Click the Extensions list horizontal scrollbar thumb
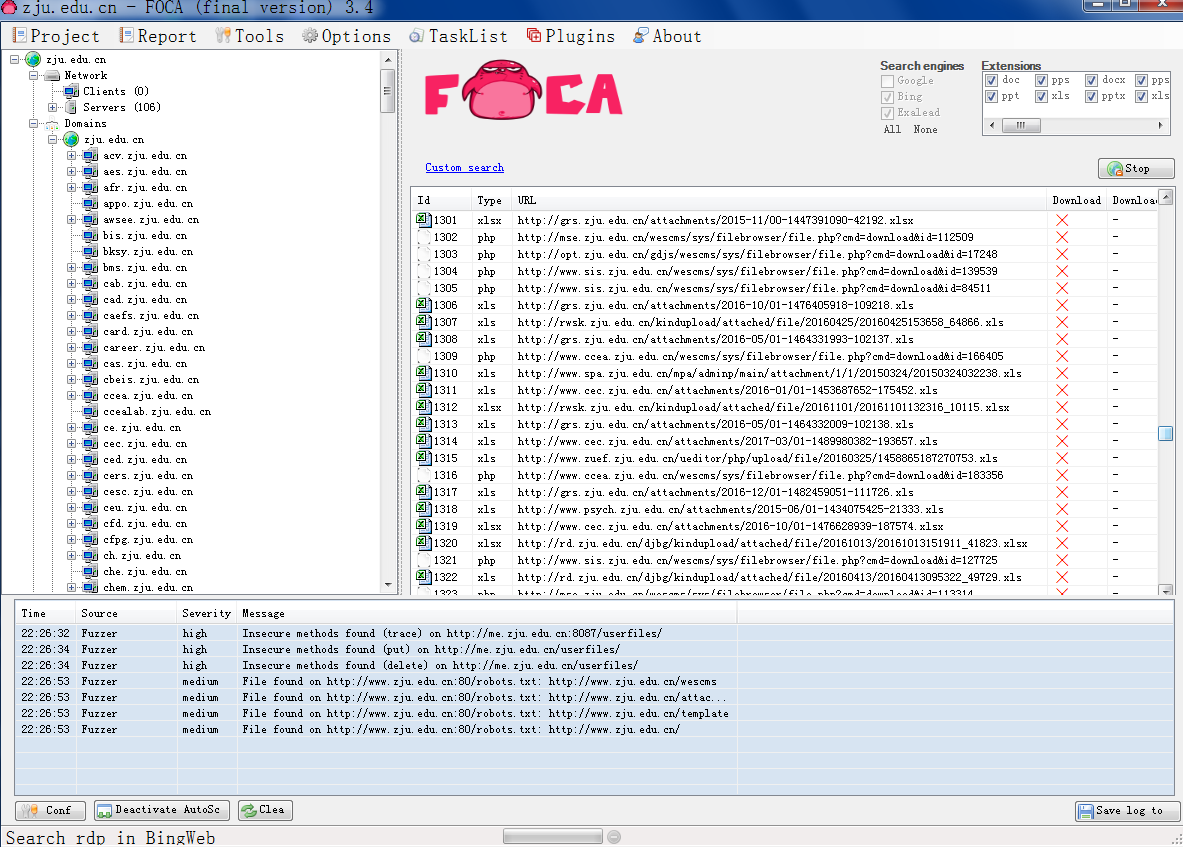This screenshot has height=847, width=1183. click(x=1022, y=125)
